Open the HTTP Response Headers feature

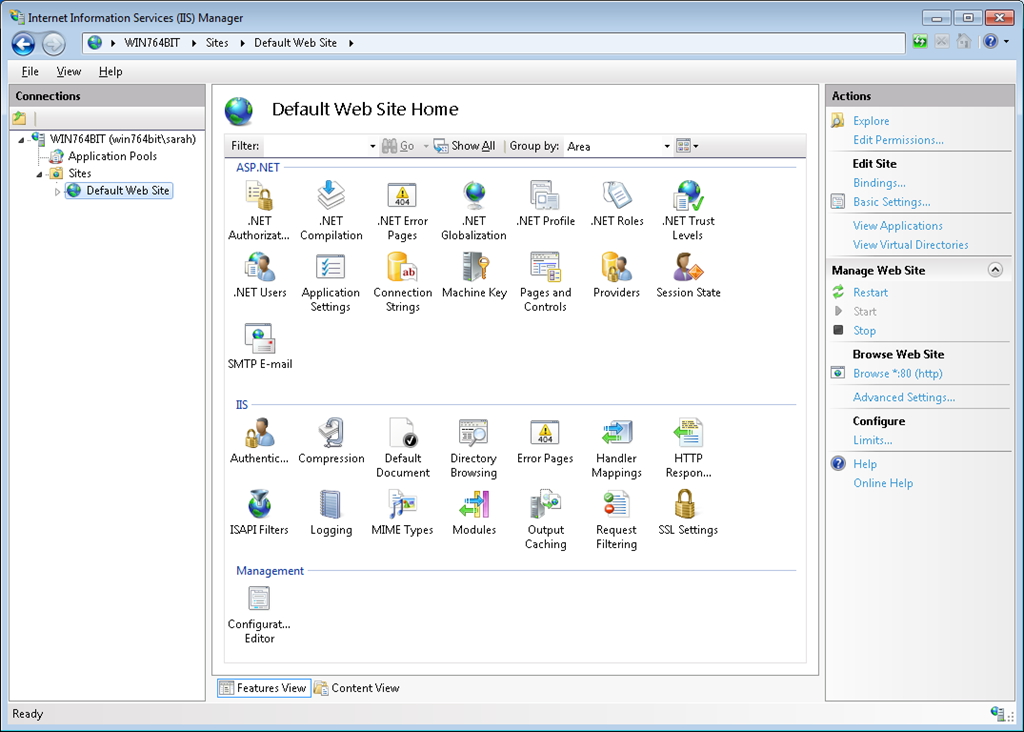pyautogui.click(x=688, y=448)
